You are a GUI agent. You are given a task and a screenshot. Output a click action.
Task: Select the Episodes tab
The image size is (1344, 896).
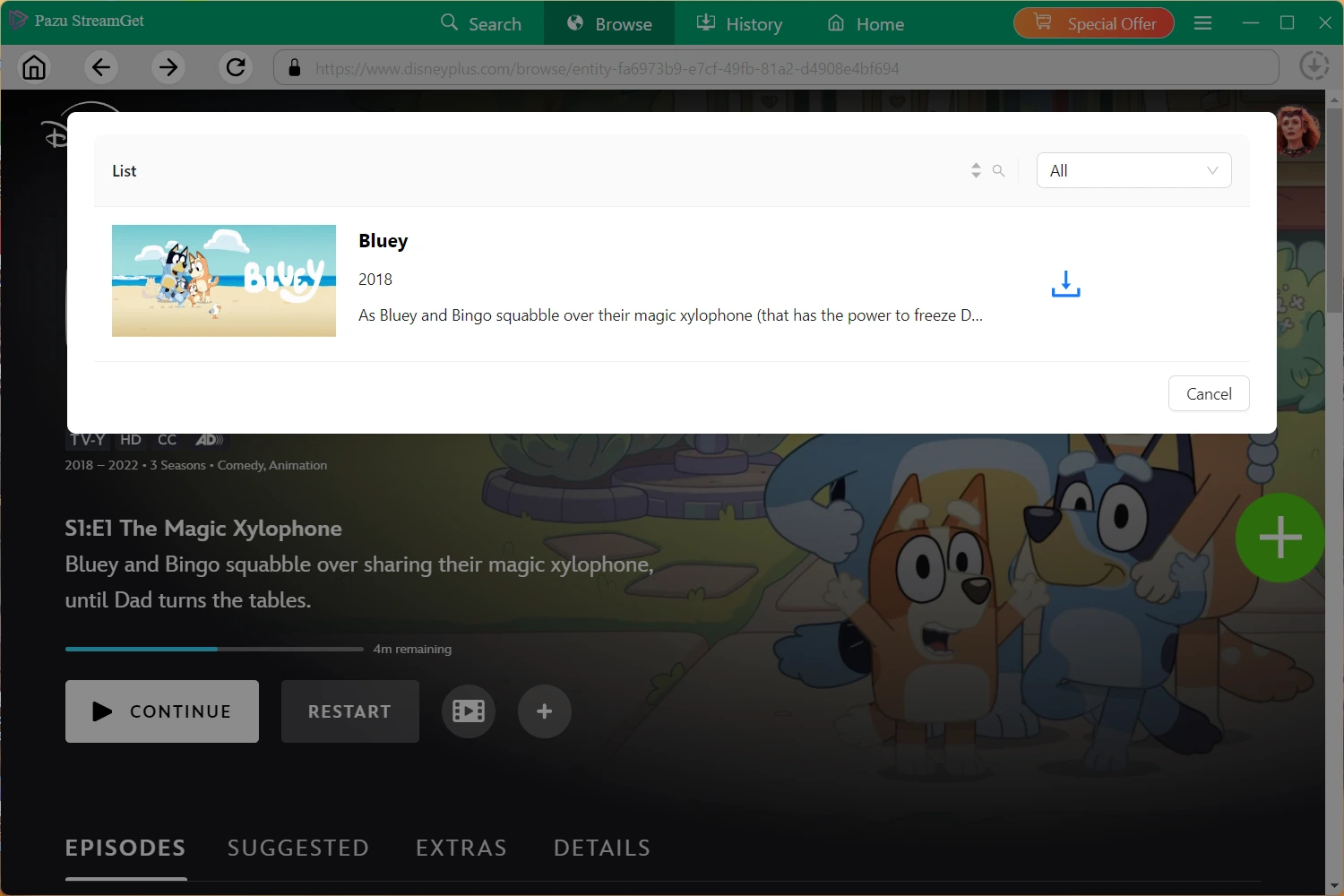point(125,848)
